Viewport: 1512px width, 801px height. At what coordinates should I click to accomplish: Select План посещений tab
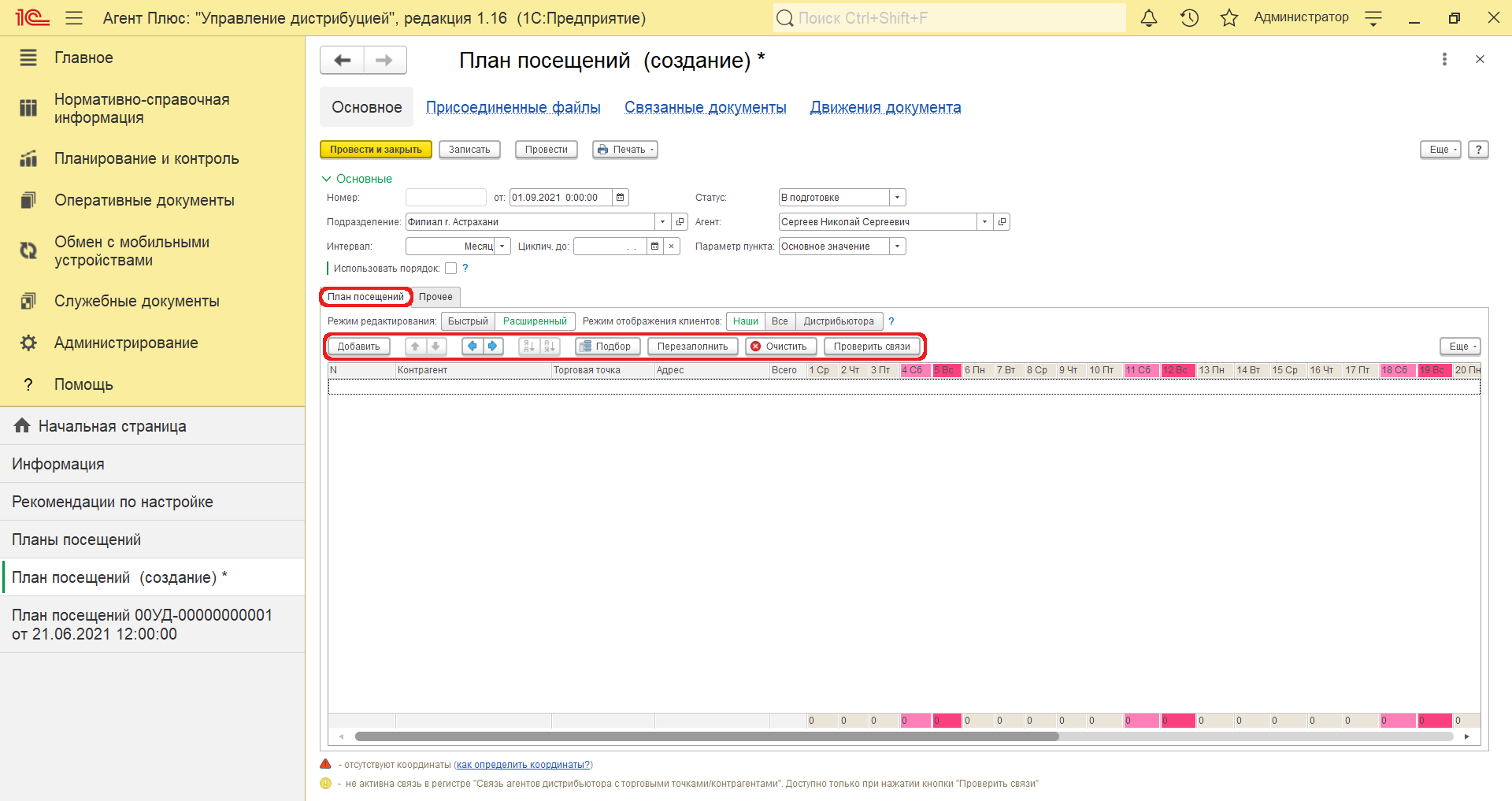pyautogui.click(x=366, y=297)
